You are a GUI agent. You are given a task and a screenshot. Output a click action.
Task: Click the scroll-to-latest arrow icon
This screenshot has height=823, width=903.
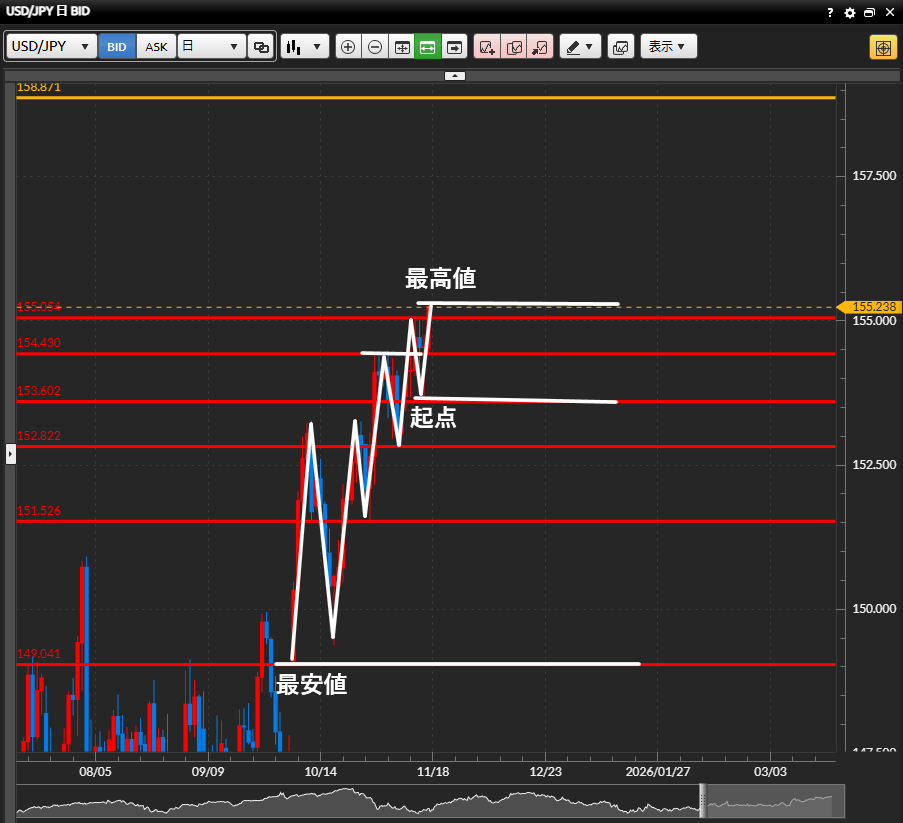[455, 47]
